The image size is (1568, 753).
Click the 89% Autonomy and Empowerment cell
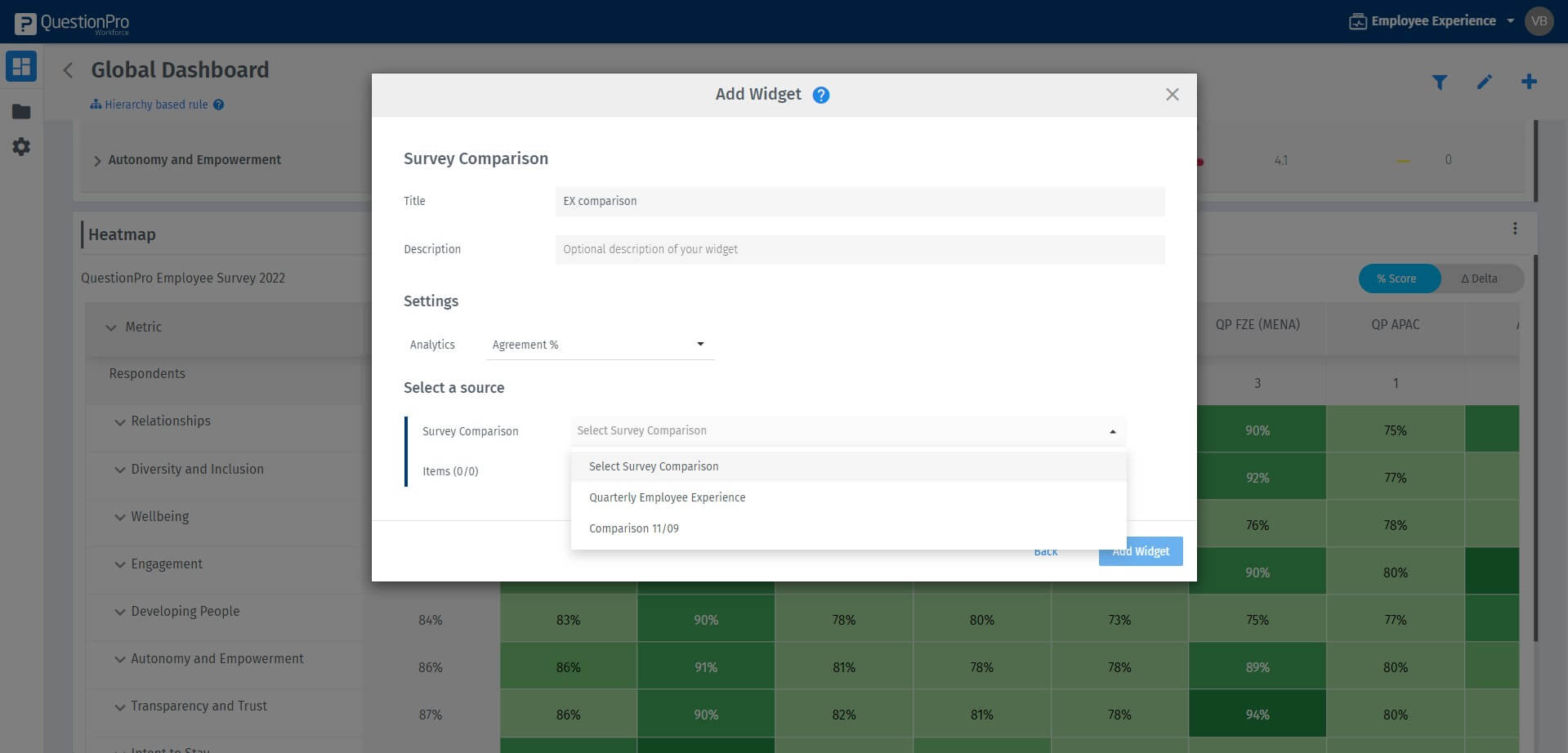point(1257,667)
